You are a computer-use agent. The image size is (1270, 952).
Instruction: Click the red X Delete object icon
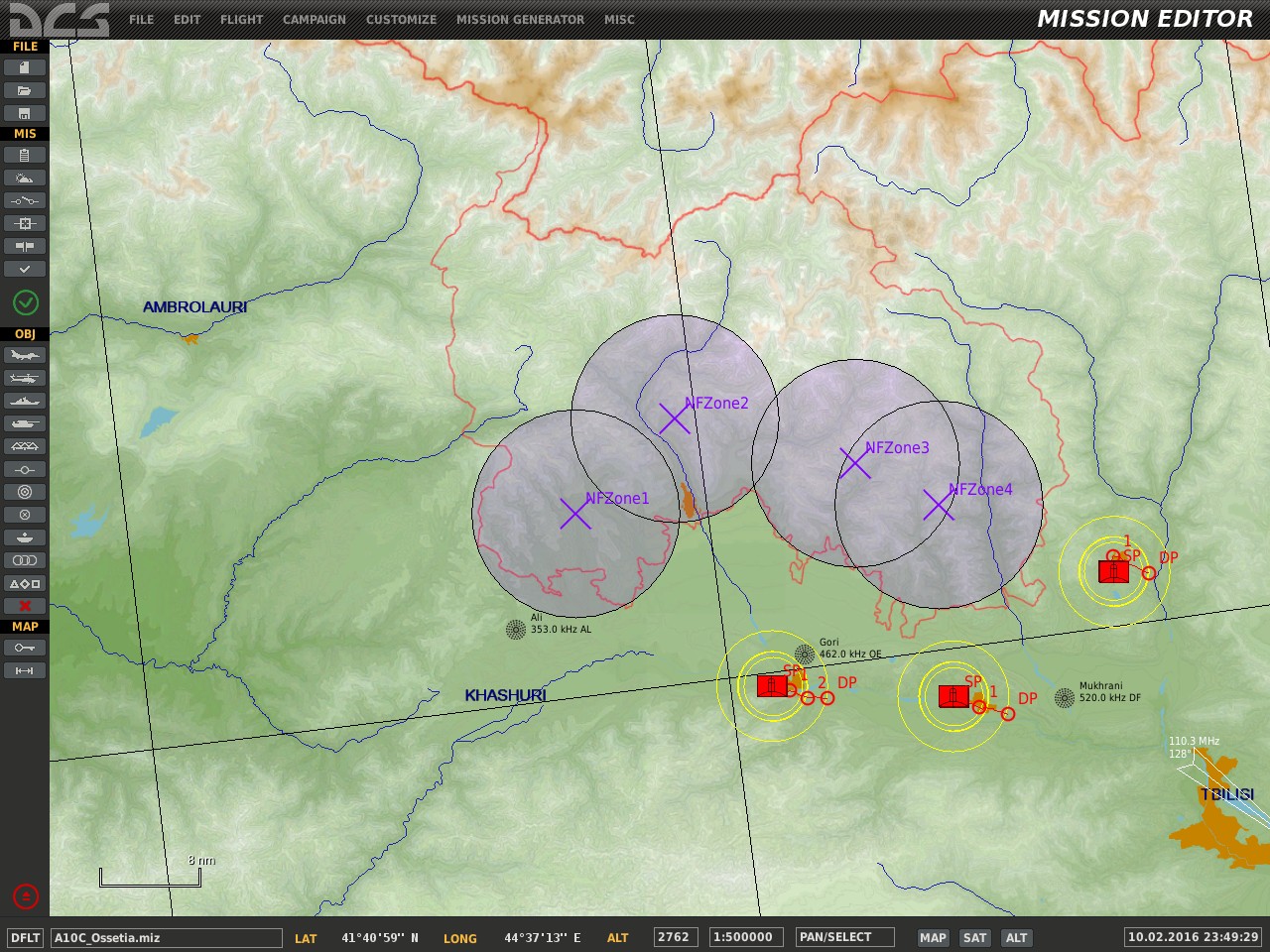[25, 606]
